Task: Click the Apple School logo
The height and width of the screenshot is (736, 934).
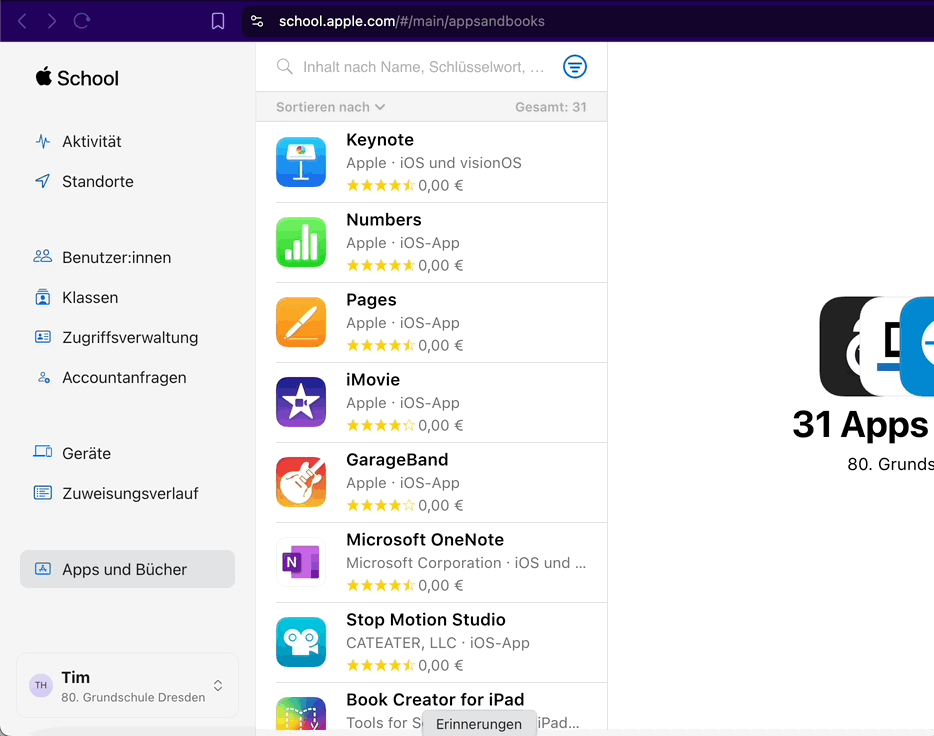Action: [x=77, y=77]
